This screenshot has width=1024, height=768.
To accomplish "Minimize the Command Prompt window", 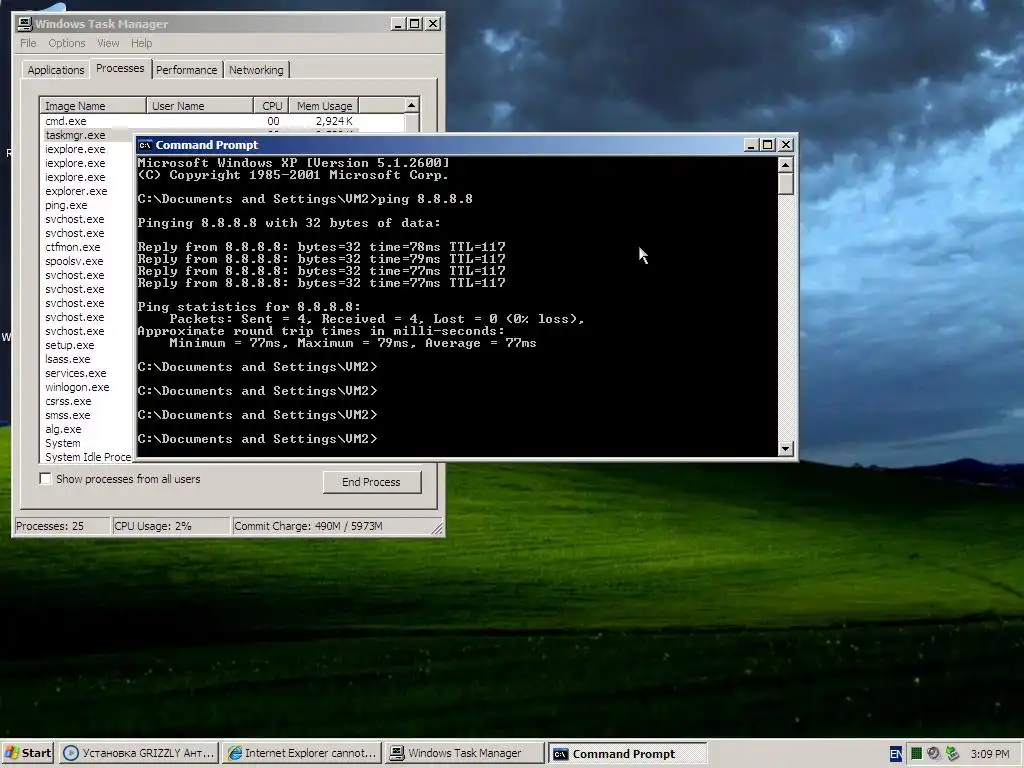I will point(751,145).
